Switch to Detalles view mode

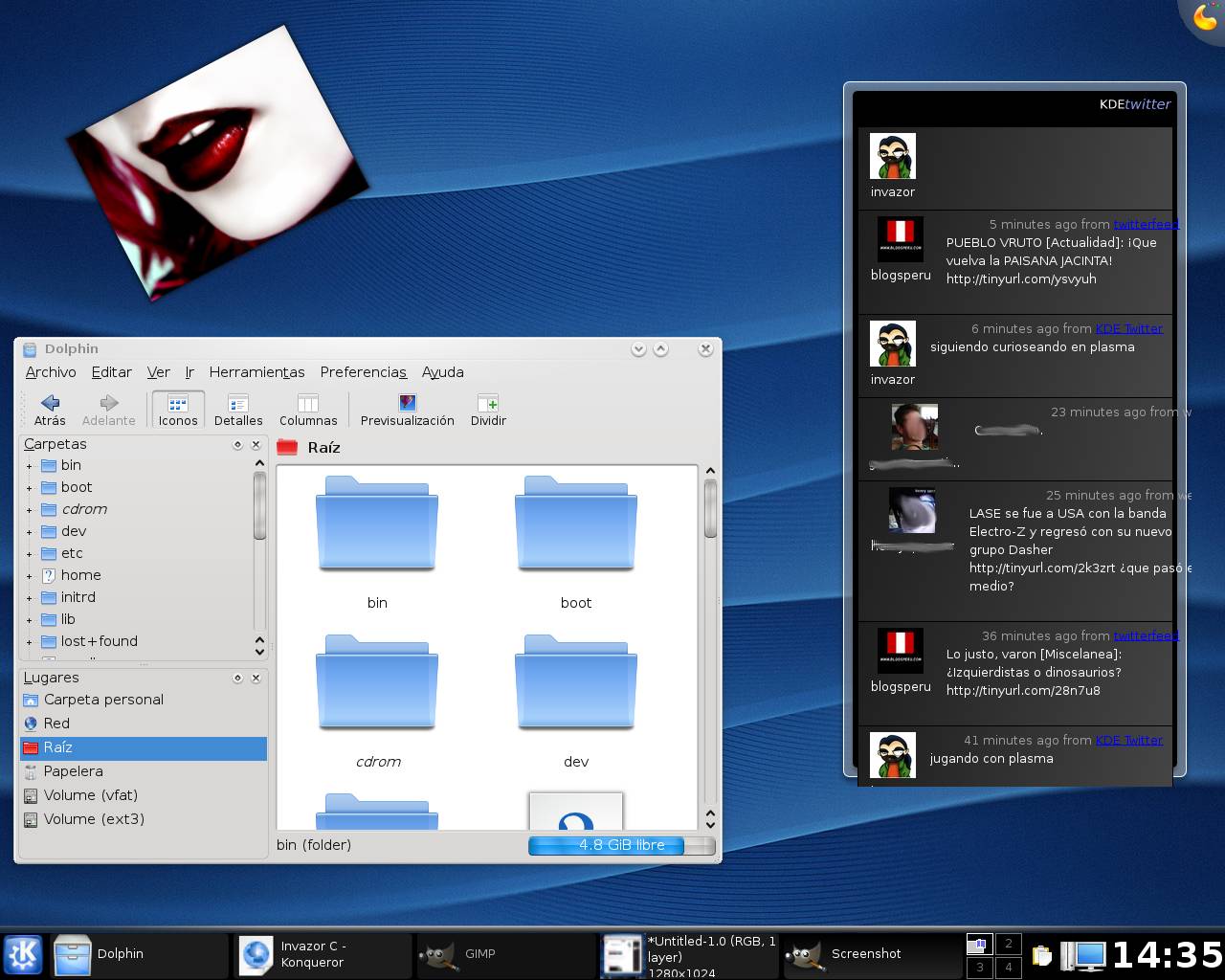(238, 410)
